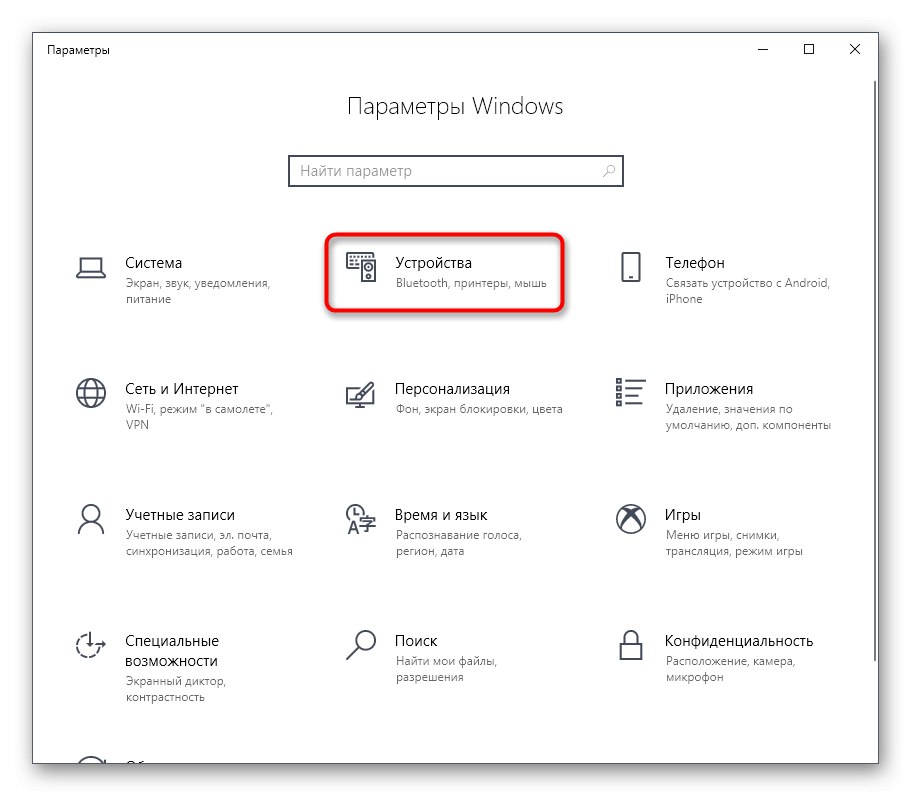Click the Поиск magnifier category icon
Viewport: 911px width, 796px height.
(361, 645)
